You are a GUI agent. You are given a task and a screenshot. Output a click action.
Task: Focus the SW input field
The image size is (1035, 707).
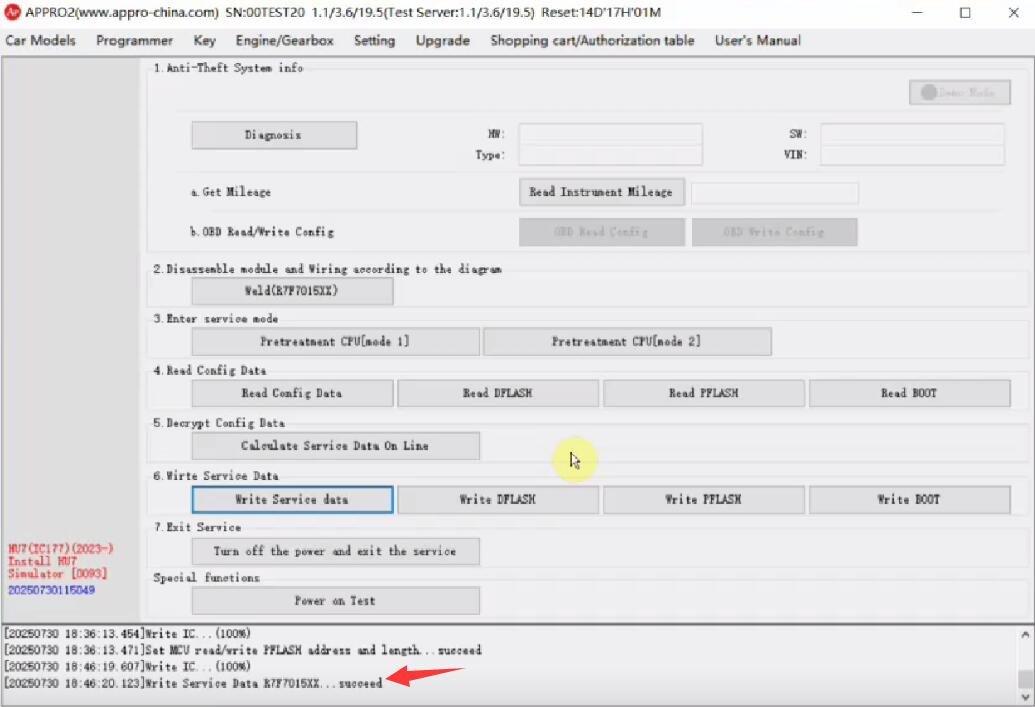(x=912, y=134)
